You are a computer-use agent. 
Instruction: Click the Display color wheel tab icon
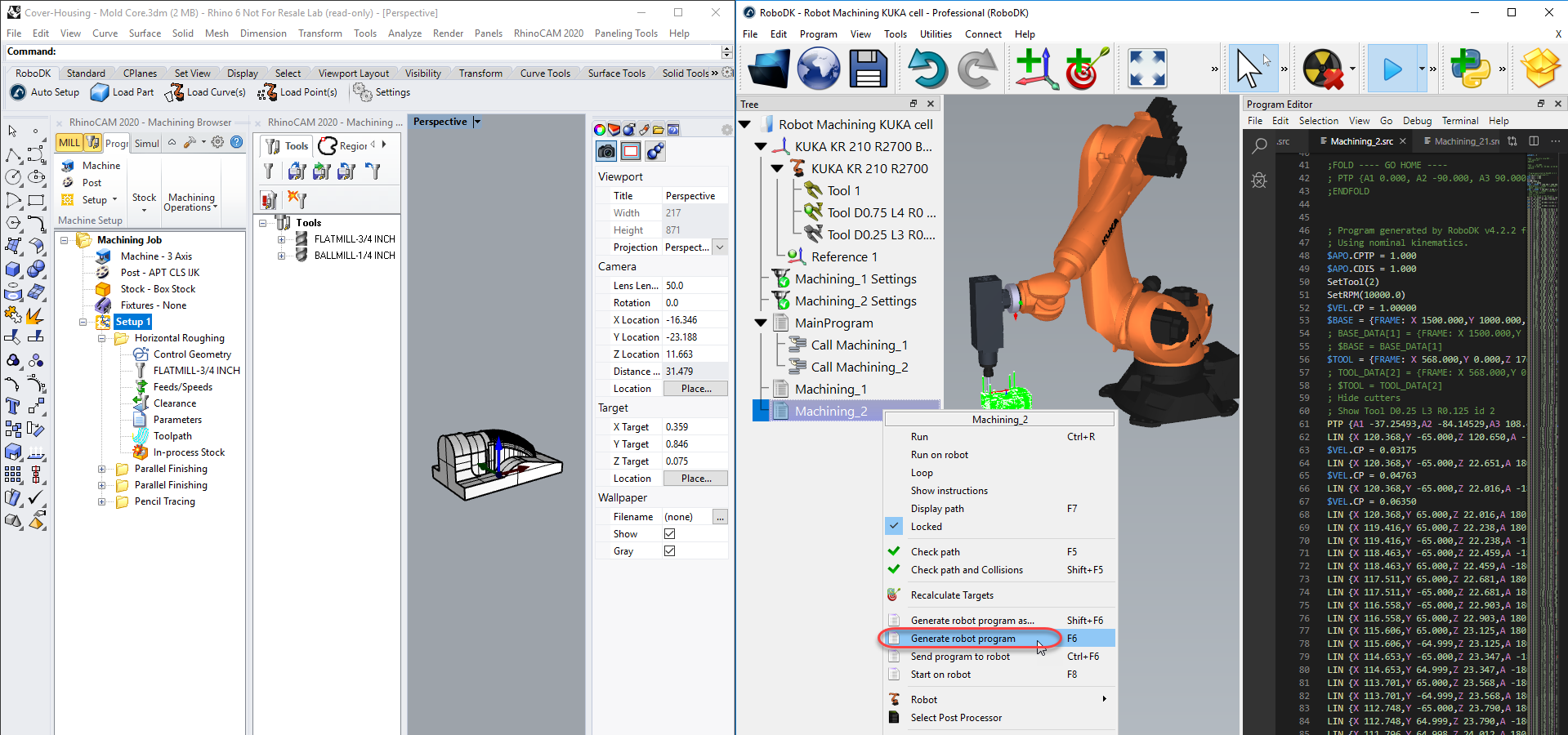tap(600, 129)
